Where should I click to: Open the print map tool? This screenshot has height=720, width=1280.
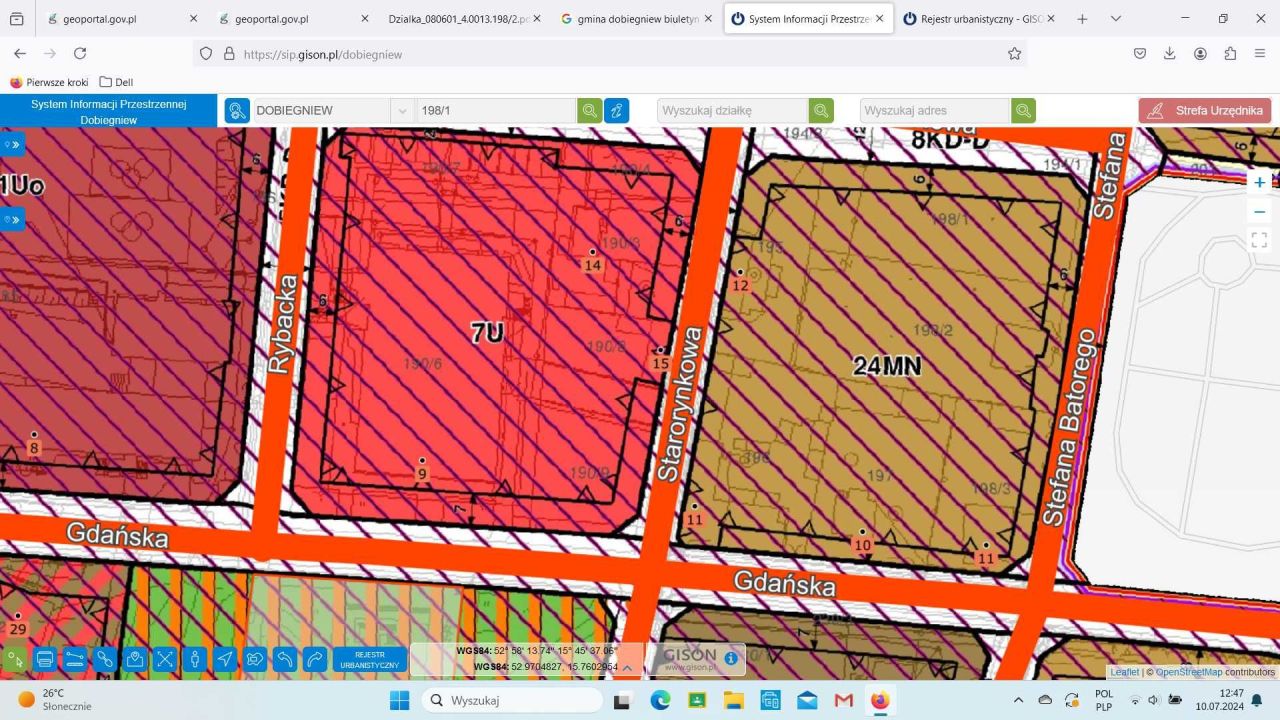(x=44, y=659)
